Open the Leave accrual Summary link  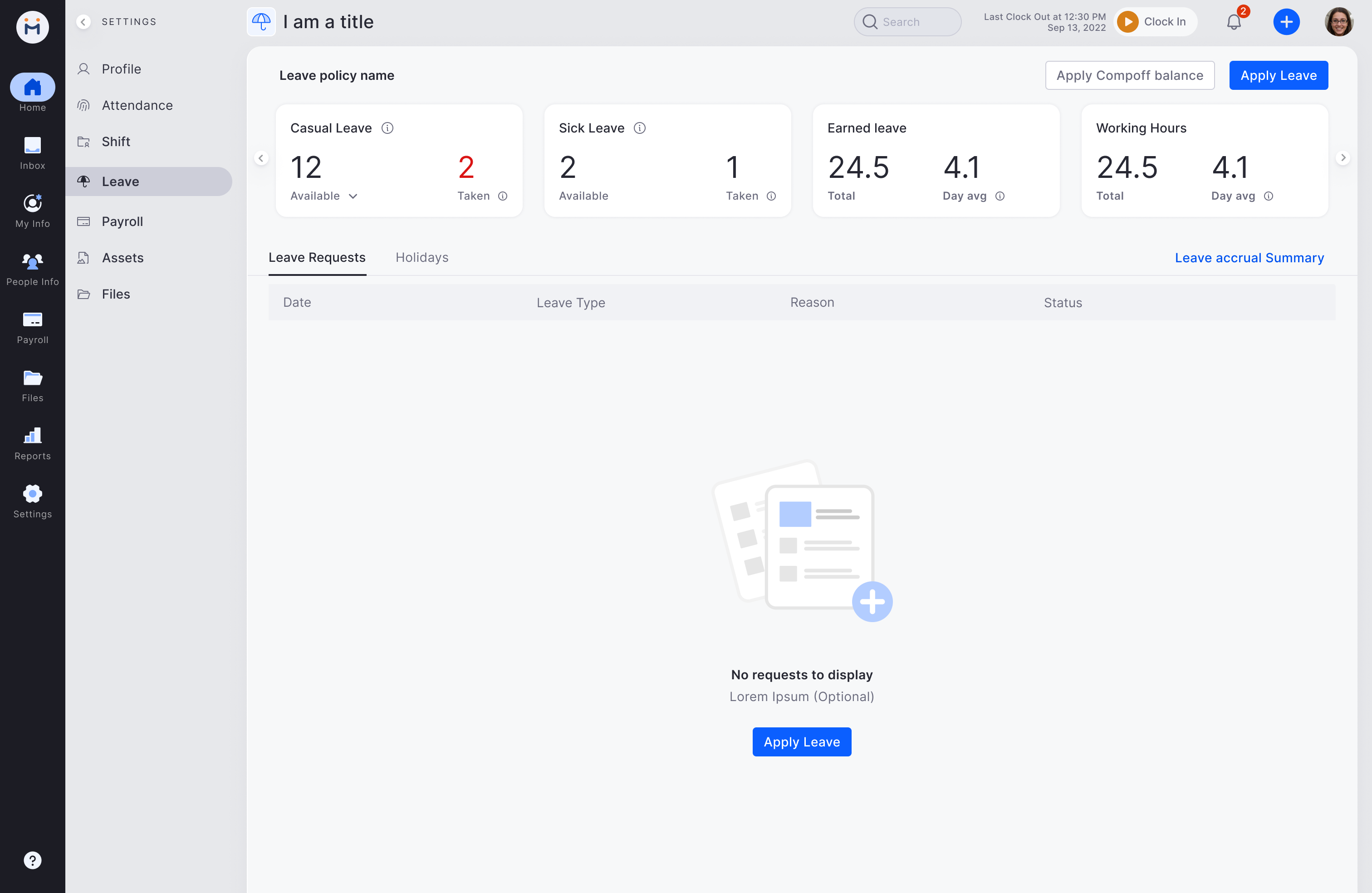pyautogui.click(x=1249, y=258)
